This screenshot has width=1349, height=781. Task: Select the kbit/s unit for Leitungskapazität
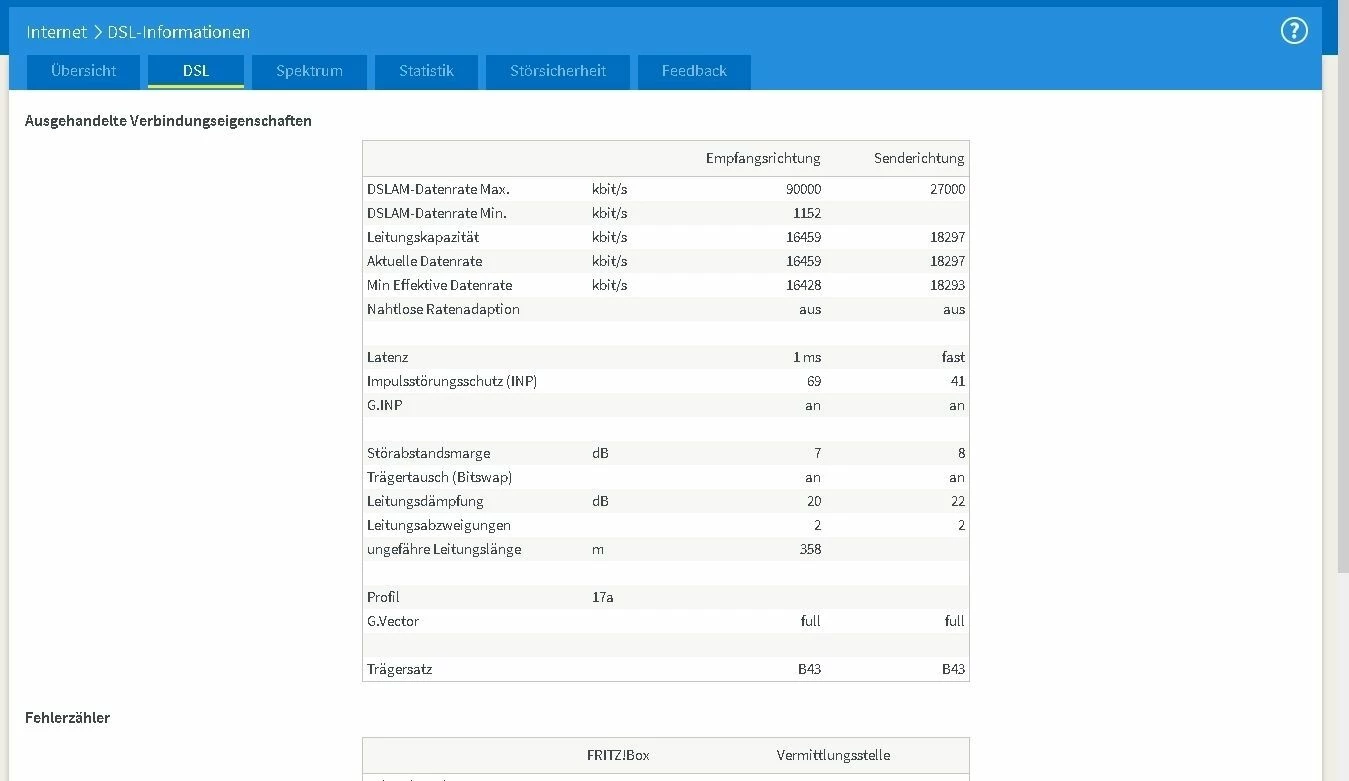point(610,237)
